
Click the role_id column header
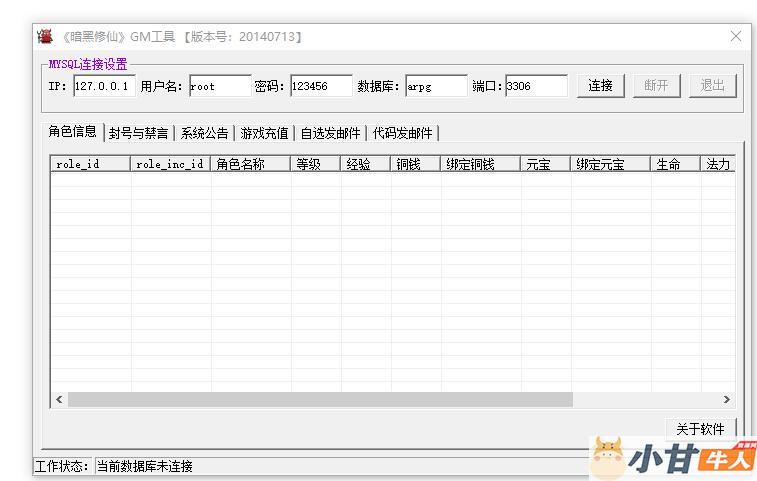90,164
